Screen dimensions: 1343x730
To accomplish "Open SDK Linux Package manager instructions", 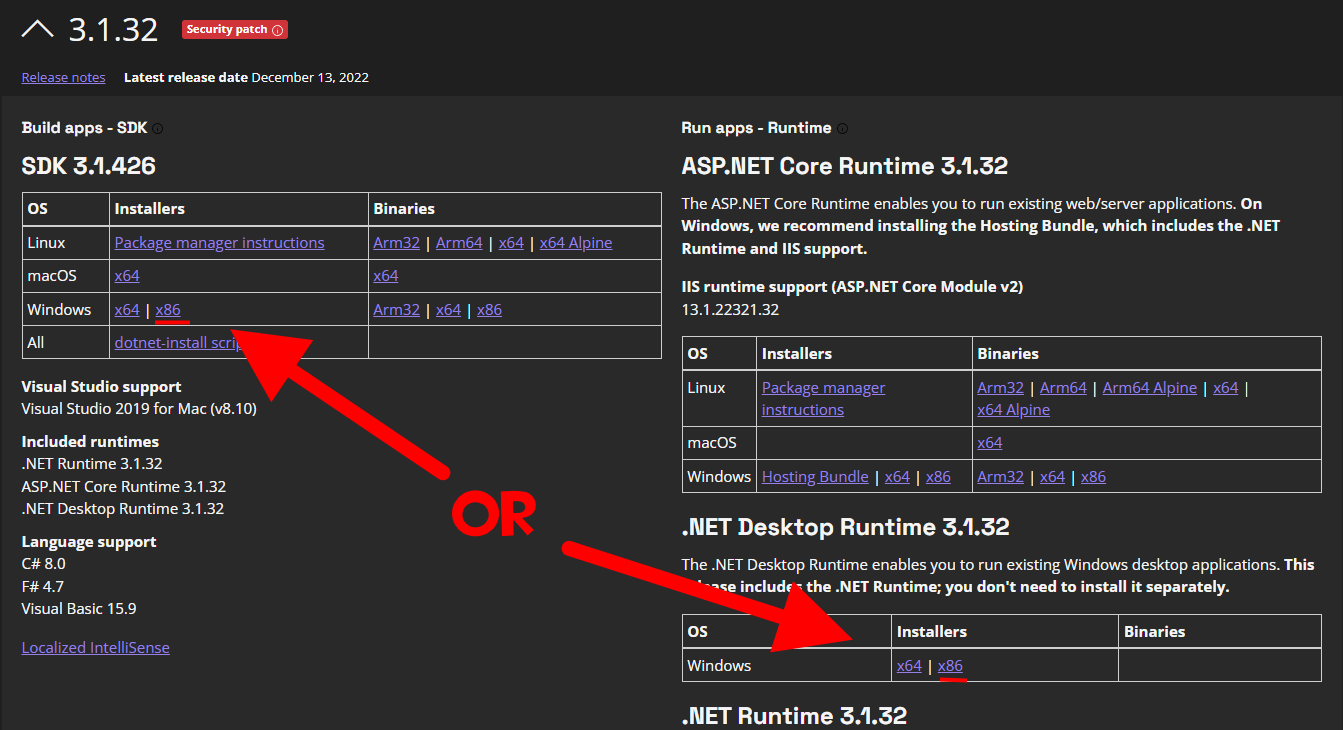I will (219, 242).
